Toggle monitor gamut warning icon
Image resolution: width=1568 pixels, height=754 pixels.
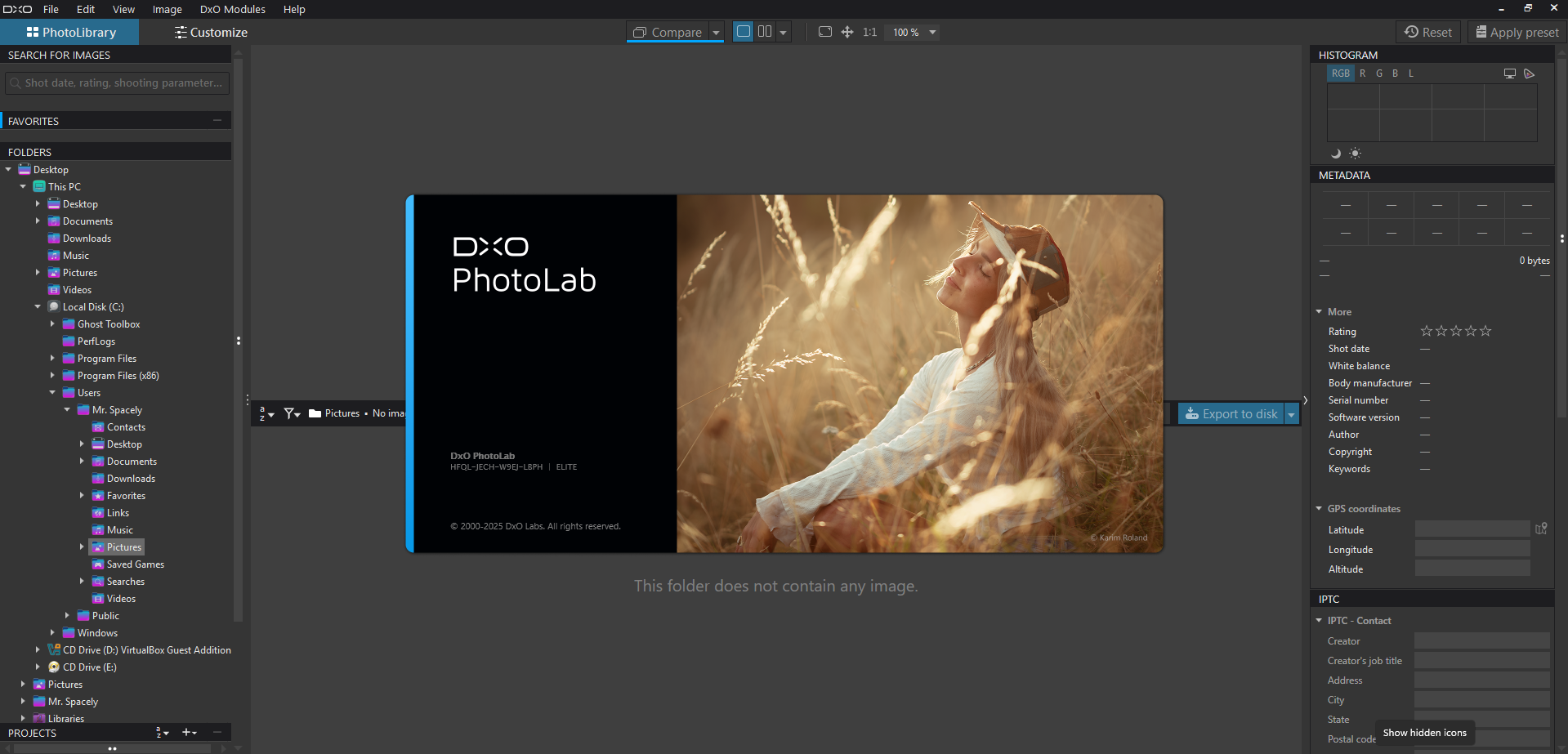click(x=1510, y=74)
